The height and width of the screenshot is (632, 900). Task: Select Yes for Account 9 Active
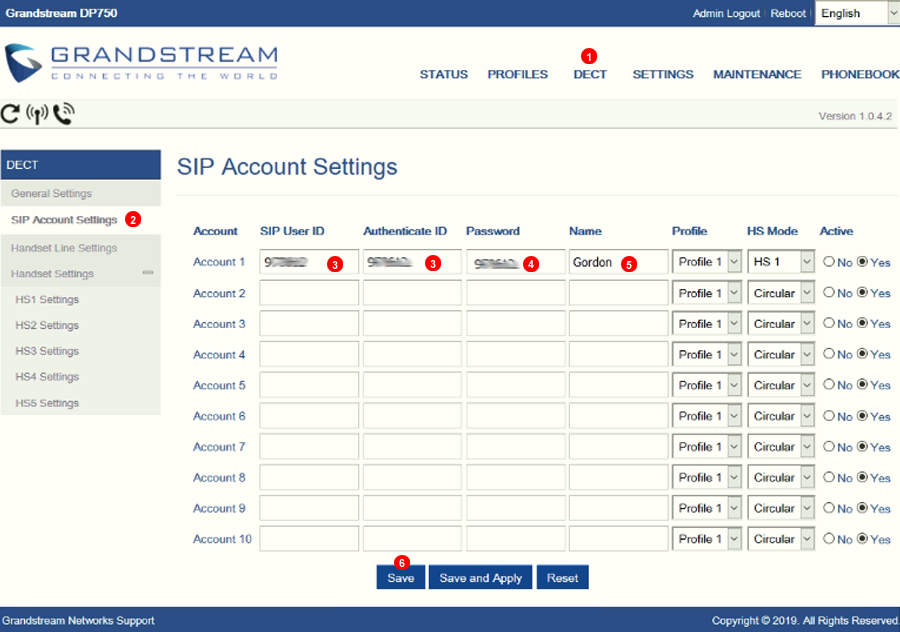click(x=862, y=507)
